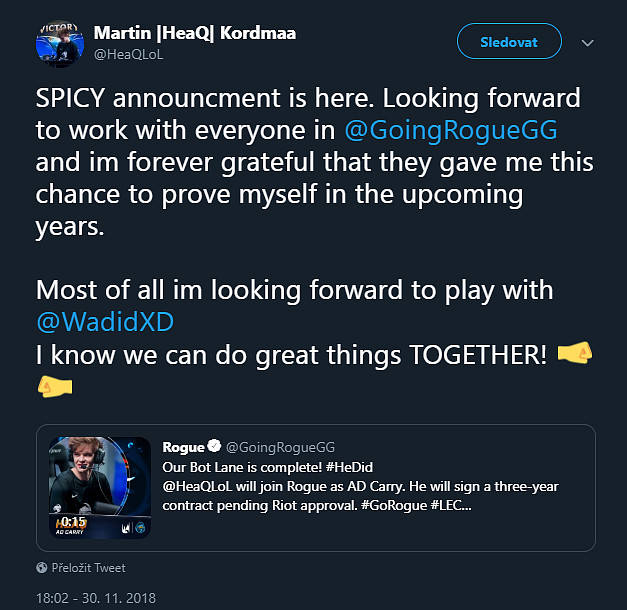Open Martin |HeaQ| Kordmaa profile name
This screenshot has height=610, width=627.
[x=194, y=33]
